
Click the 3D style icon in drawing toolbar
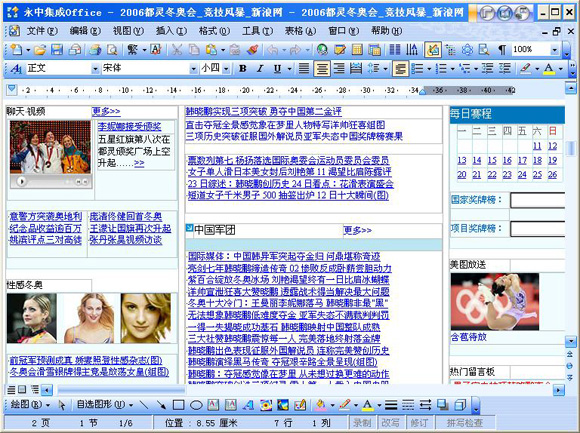460,405
